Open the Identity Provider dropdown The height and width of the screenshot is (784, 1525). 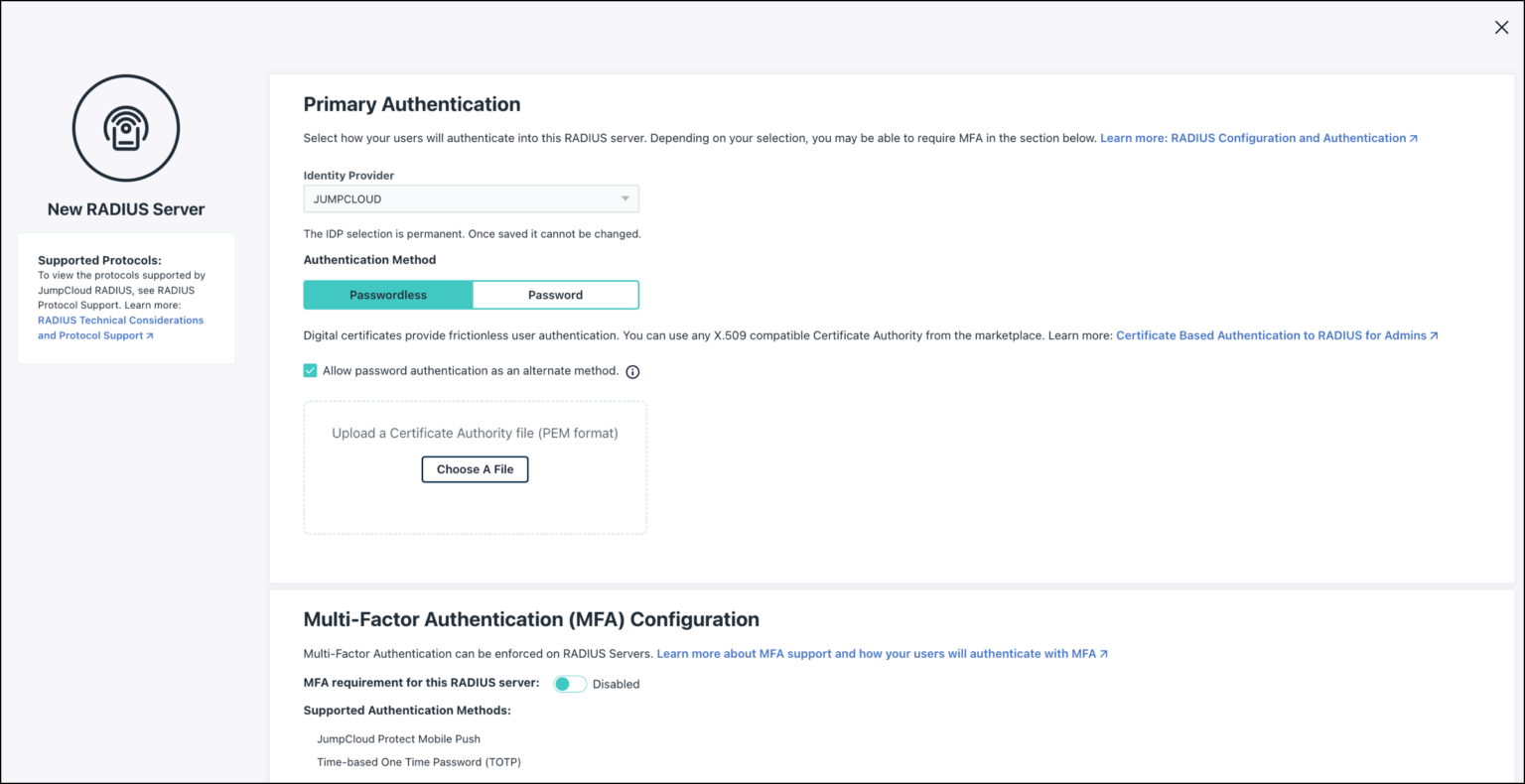(471, 198)
